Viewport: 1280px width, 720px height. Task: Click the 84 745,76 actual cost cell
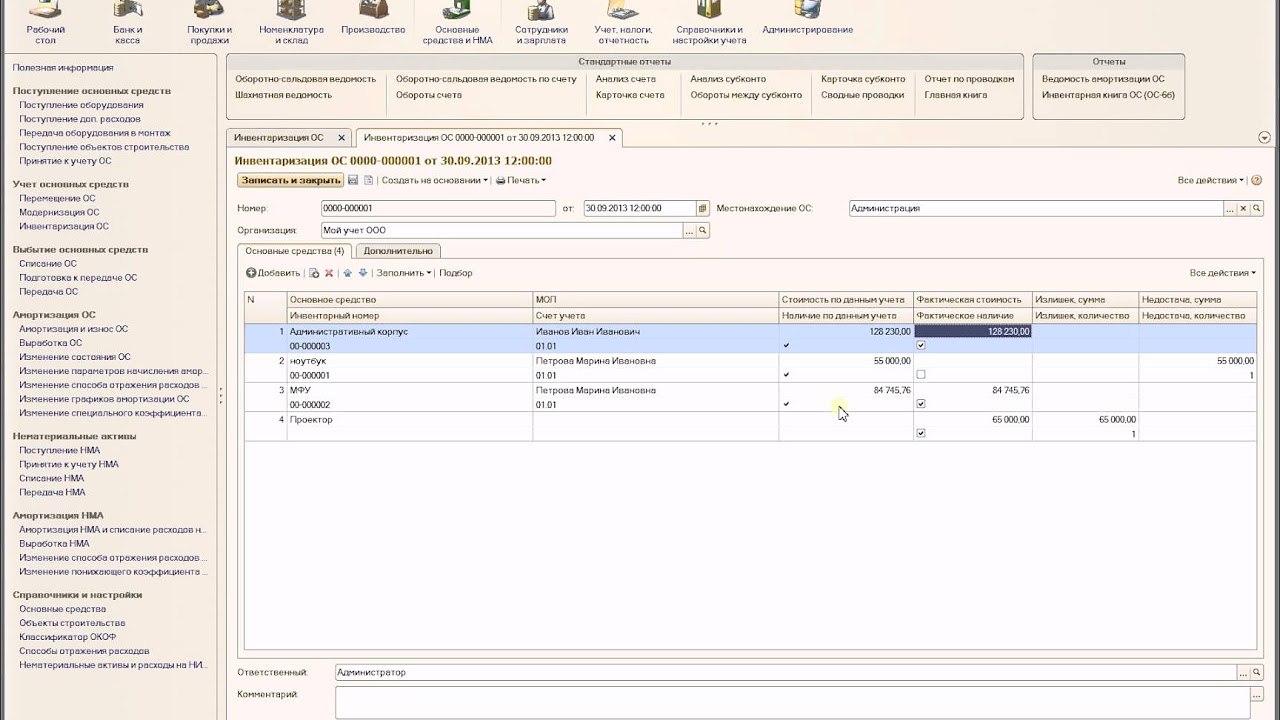pyautogui.click(x=973, y=390)
